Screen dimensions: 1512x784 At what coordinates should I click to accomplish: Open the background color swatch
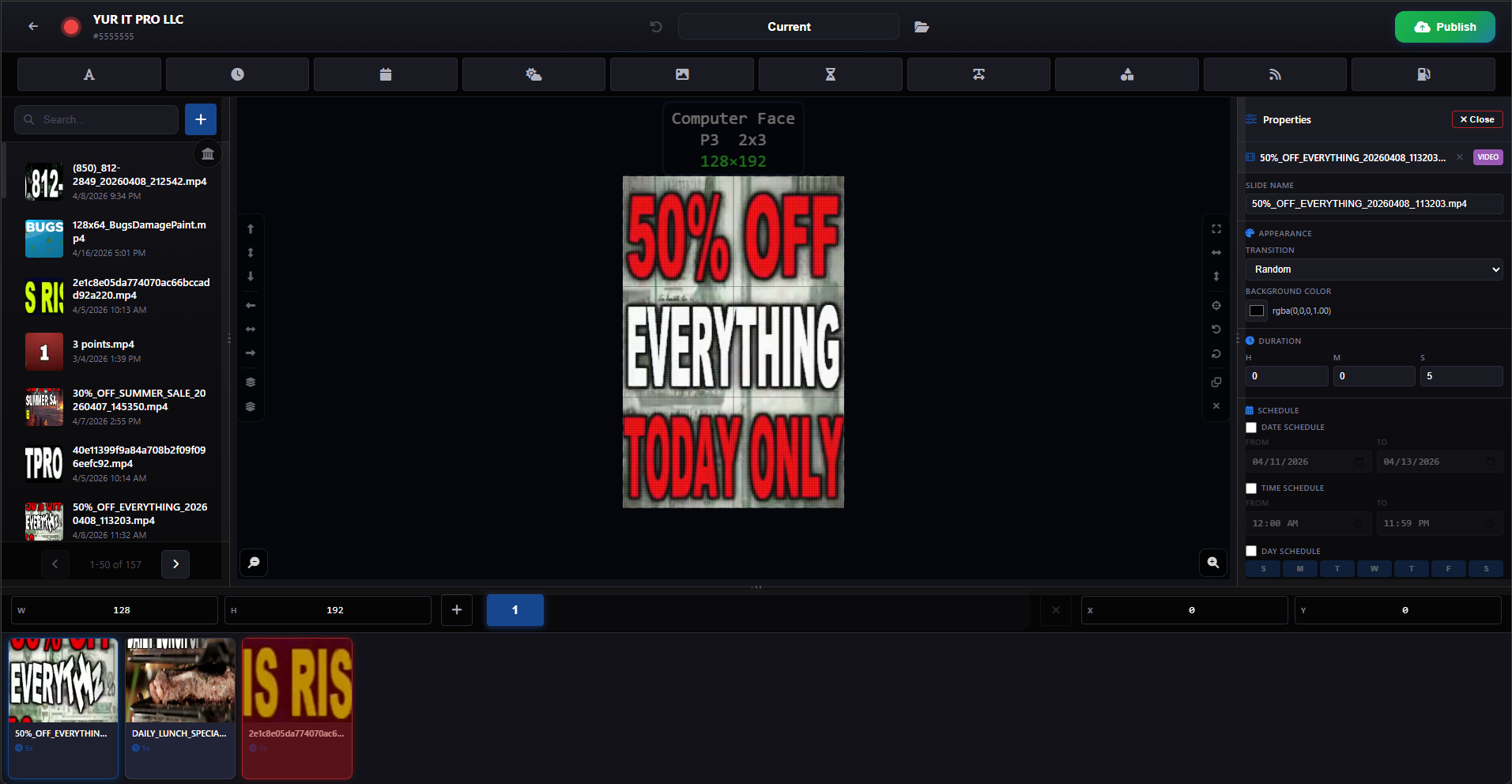click(1256, 311)
